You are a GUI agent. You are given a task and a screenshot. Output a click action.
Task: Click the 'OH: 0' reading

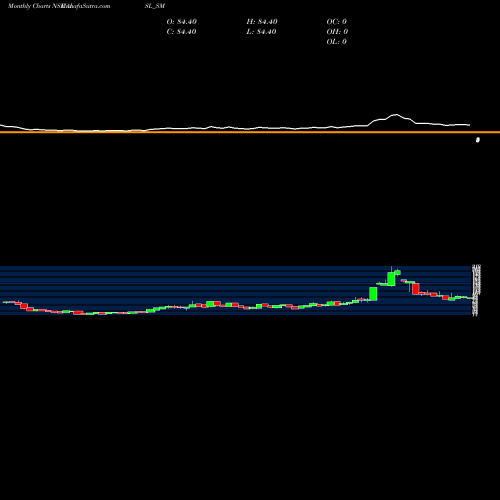coord(337,32)
